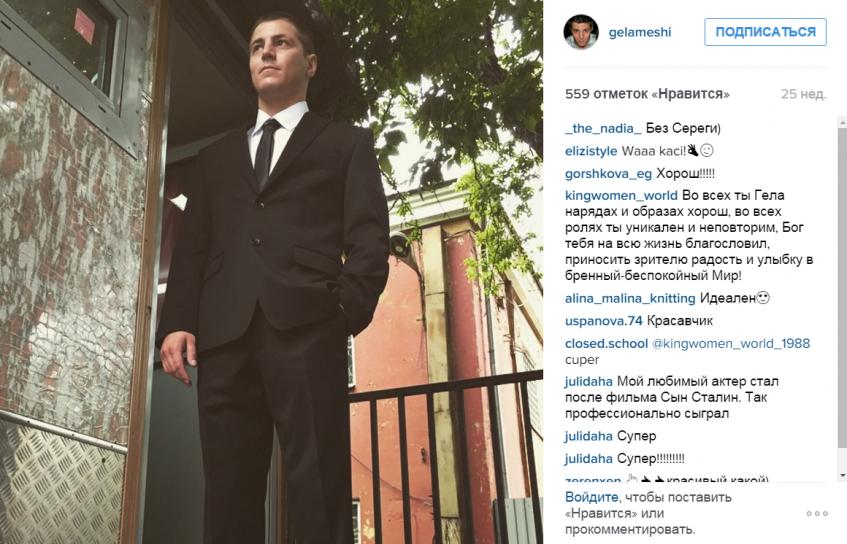Screen dimensions: 847x544
Task: Open alina_malina_knitting commenter profile
Action: tap(630, 298)
